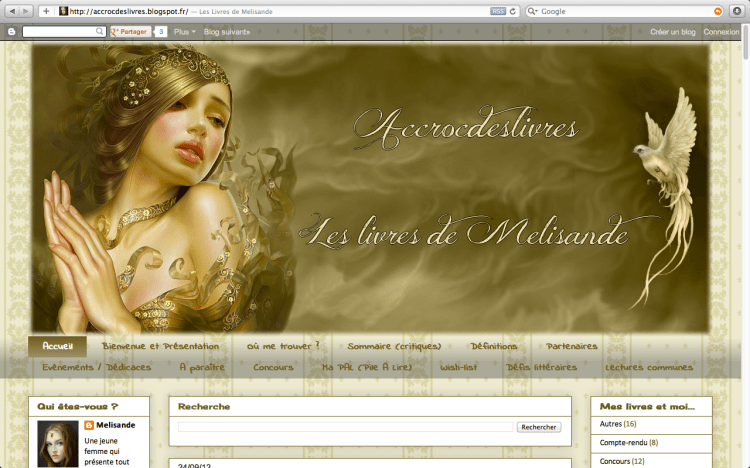Open the Melisande profile link
This screenshot has width=750, height=468.
pyautogui.click(x=116, y=425)
